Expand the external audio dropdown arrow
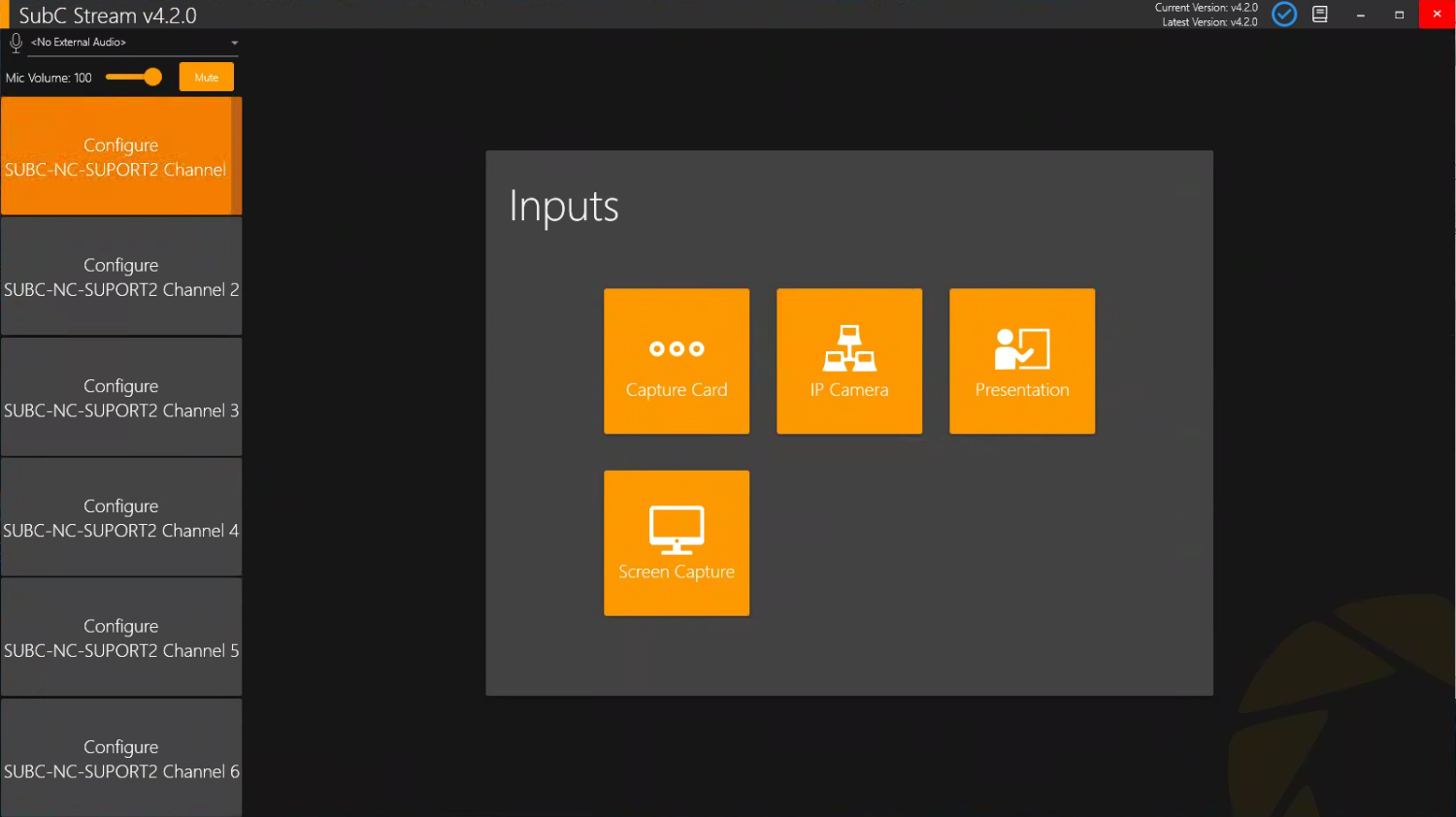This screenshot has height=817, width=1456. click(x=234, y=43)
